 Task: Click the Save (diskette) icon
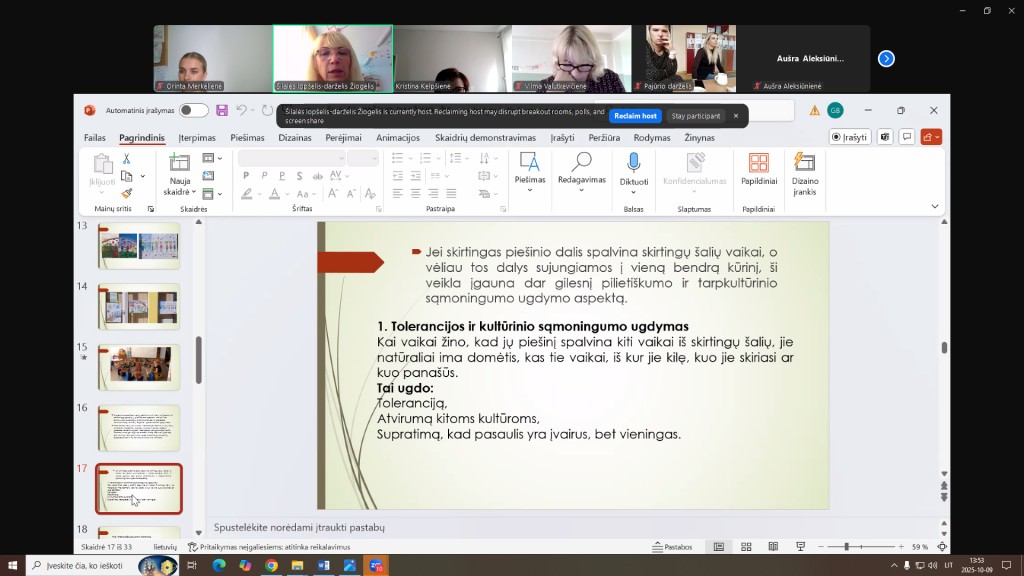(x=222, y=110)
